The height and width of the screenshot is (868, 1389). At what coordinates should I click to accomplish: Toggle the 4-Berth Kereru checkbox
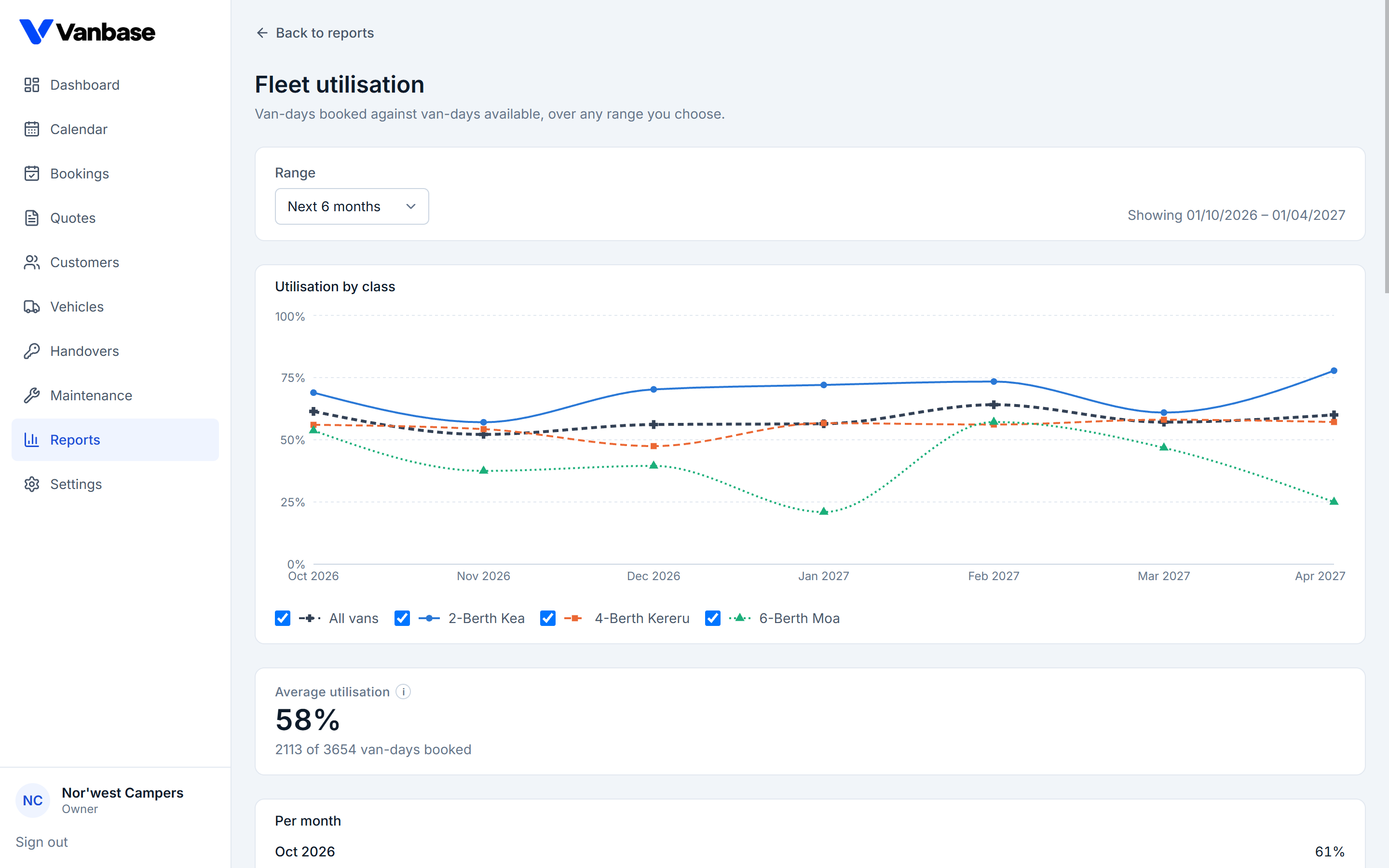point(547,618)
